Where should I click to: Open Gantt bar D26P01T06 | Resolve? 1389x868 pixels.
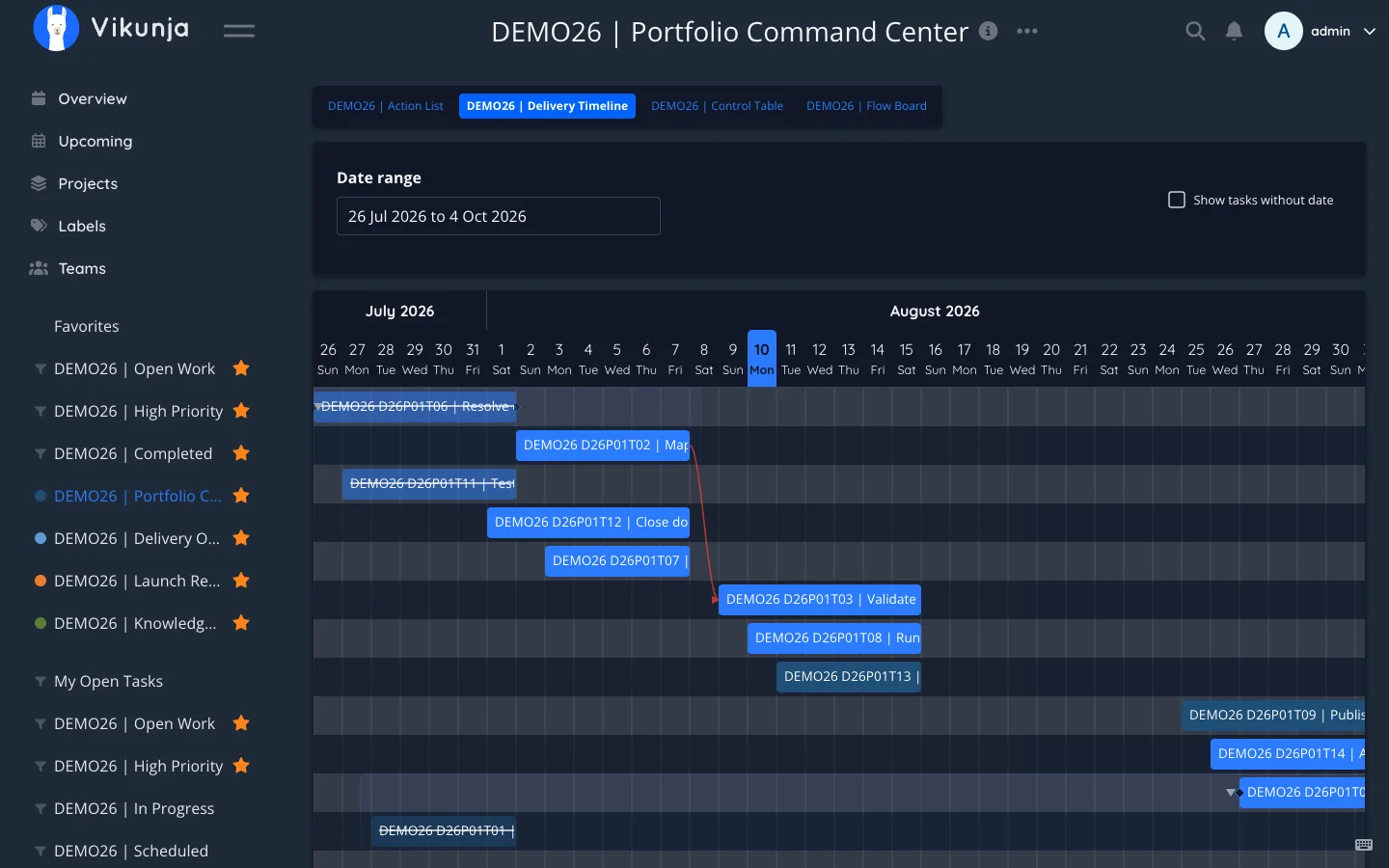tap(415, 407)
